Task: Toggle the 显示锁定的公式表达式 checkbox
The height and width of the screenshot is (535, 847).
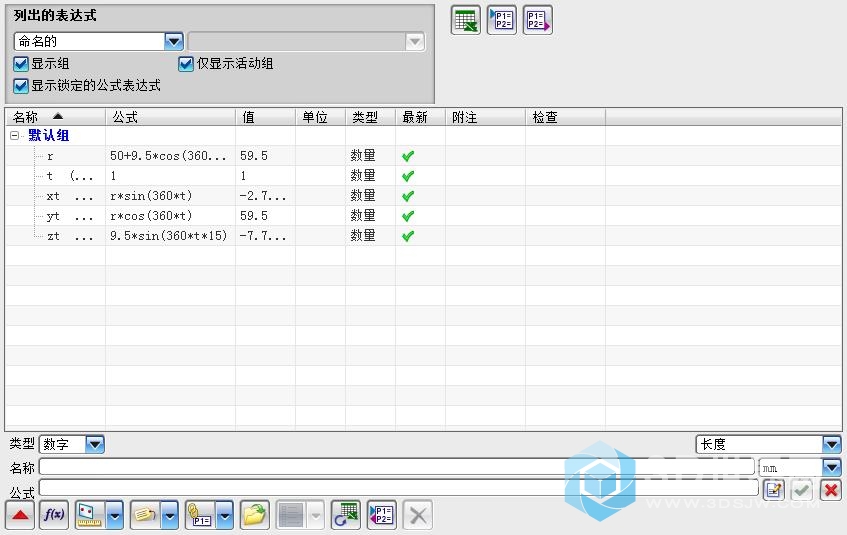Action: click(x=21, y=86)
